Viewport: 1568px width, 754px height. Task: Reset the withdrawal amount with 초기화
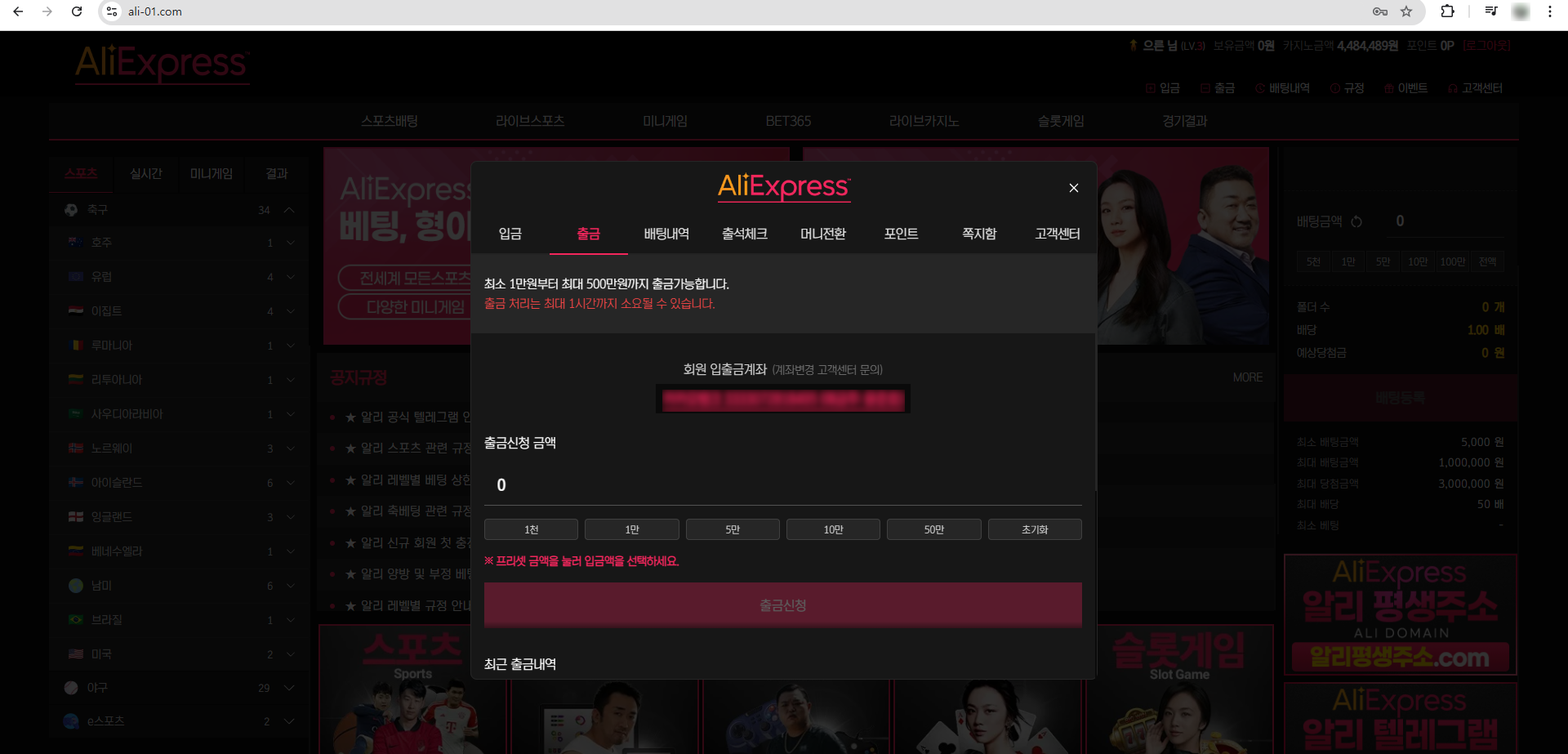click(x=1035, y=529)
